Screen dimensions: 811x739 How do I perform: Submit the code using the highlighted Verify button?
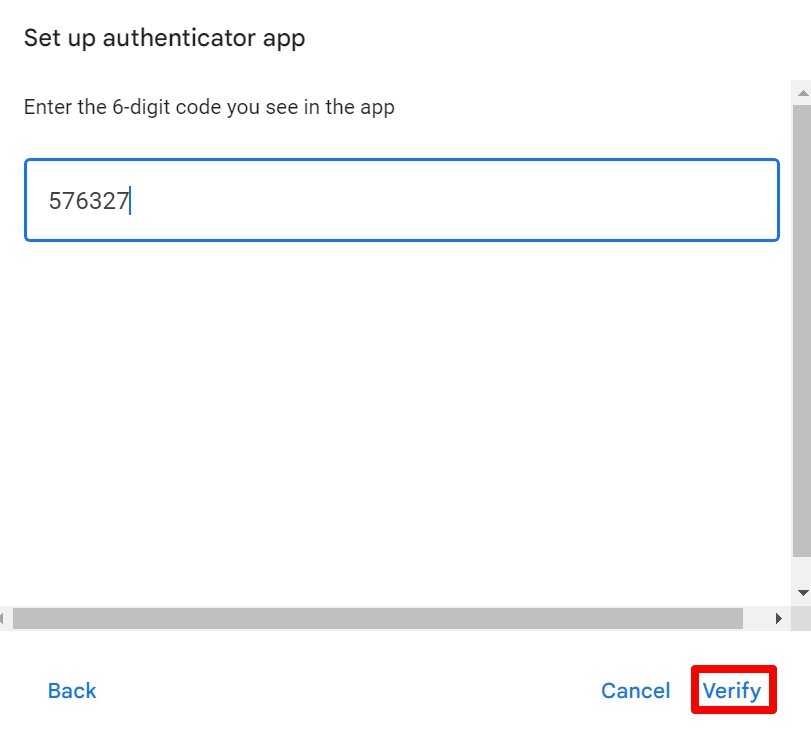click(x=733, y=690)
